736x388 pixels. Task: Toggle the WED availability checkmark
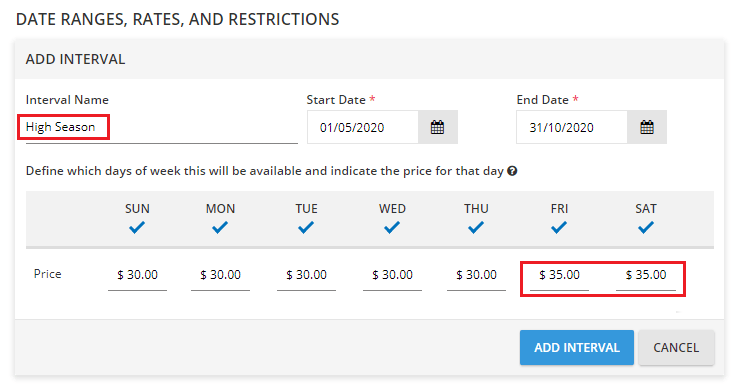click(x=392, y=228)
